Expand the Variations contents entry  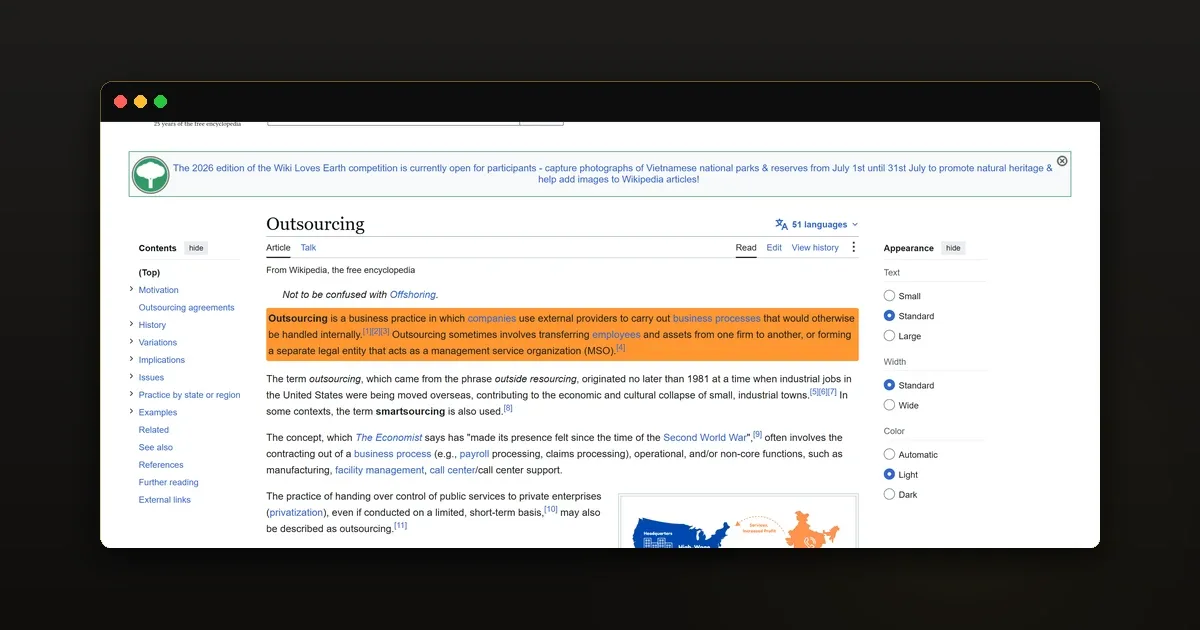[131, 342]
